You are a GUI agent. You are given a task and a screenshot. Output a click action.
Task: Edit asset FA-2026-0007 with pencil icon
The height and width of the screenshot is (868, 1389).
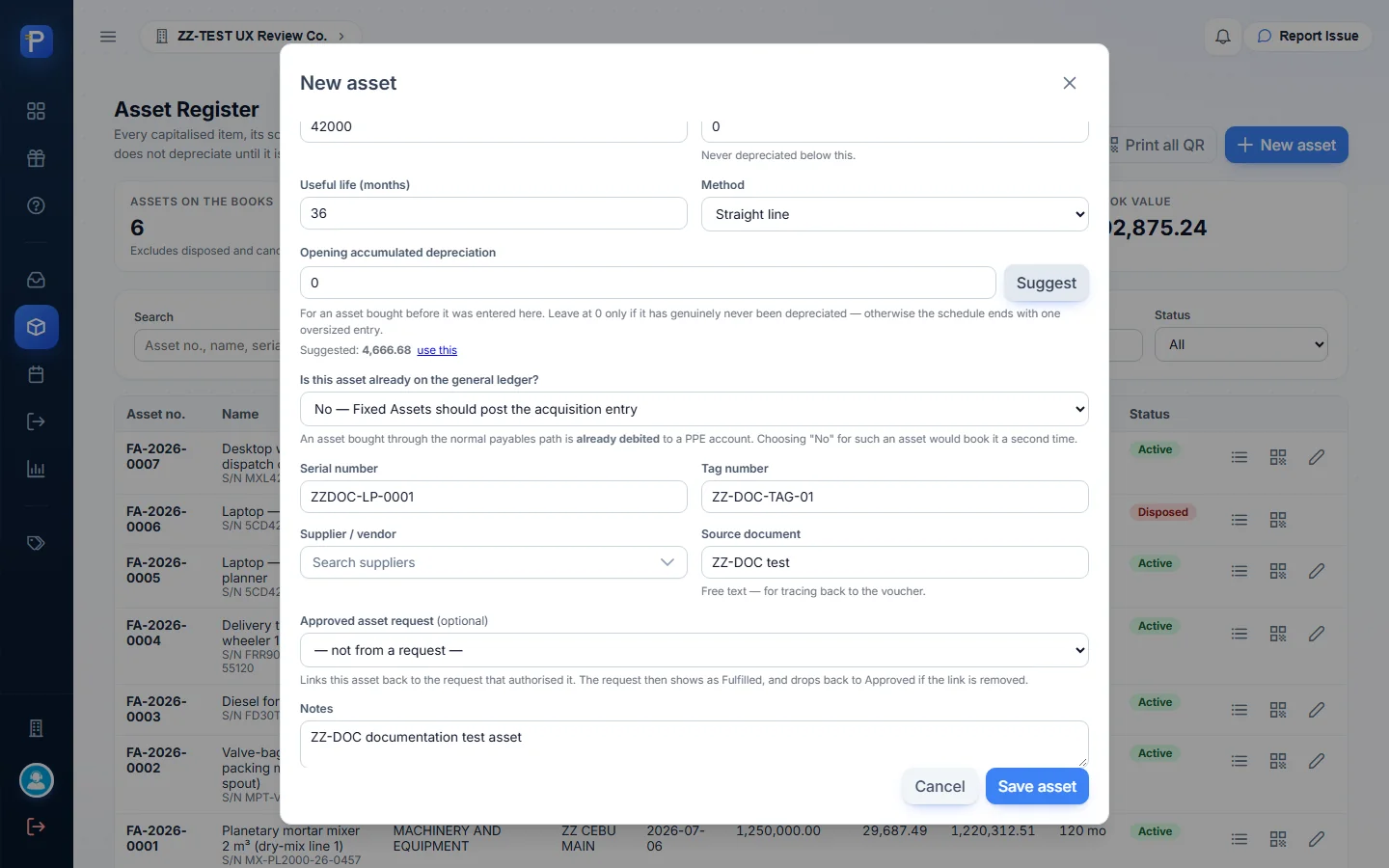tap(1317, 457)
